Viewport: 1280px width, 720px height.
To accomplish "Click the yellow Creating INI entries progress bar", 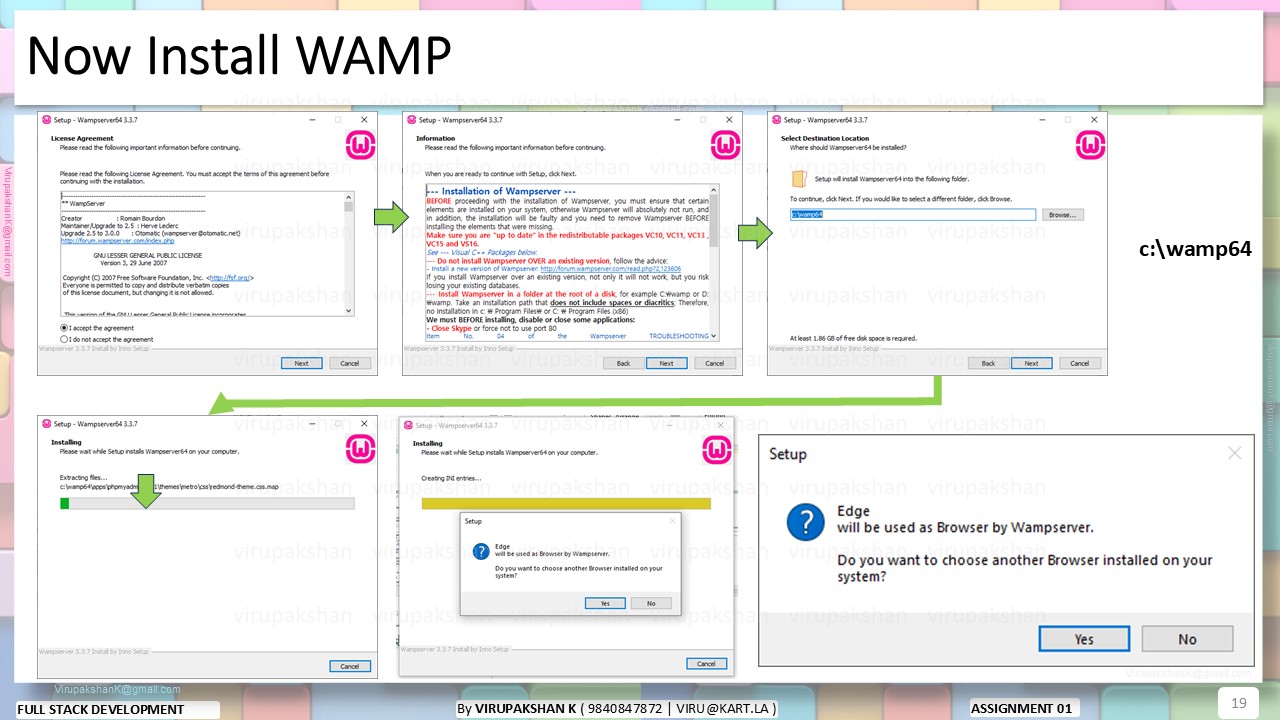I will click(566, 503).
